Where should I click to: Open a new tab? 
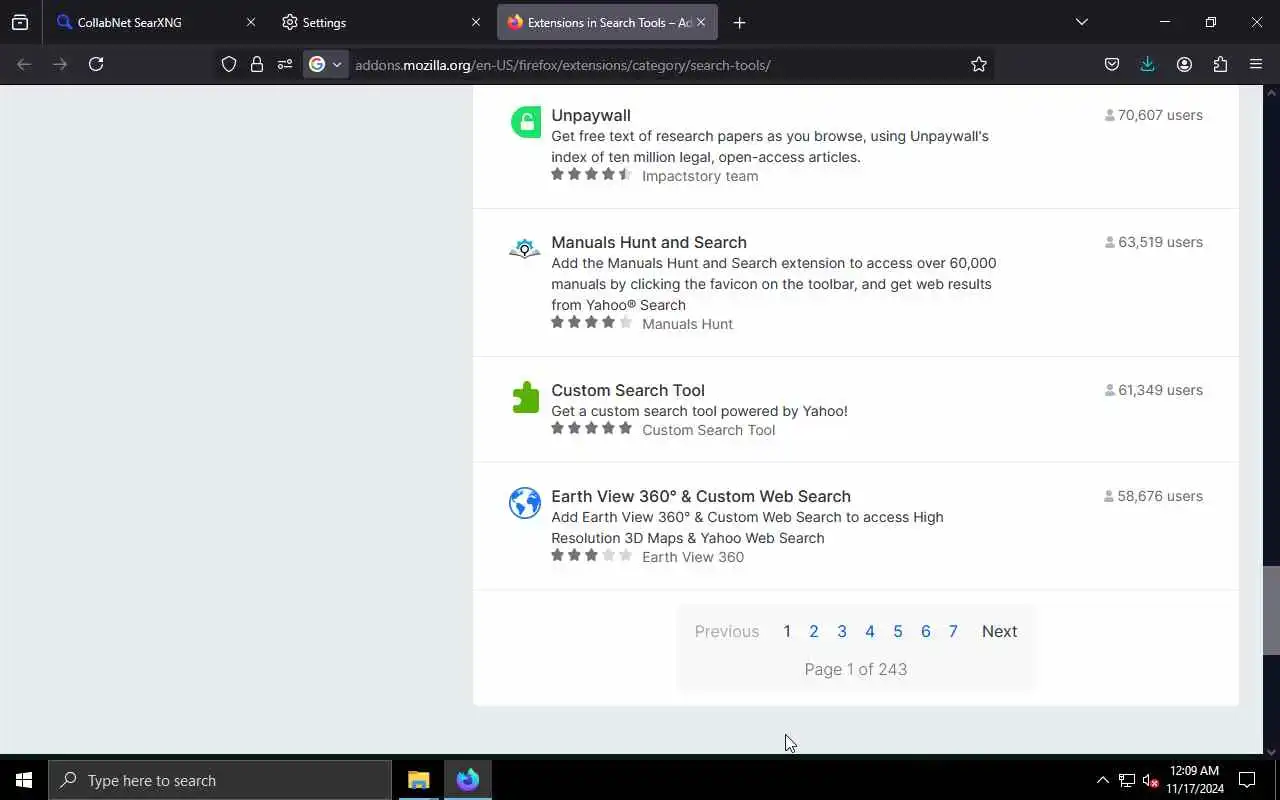coord(739,22)
